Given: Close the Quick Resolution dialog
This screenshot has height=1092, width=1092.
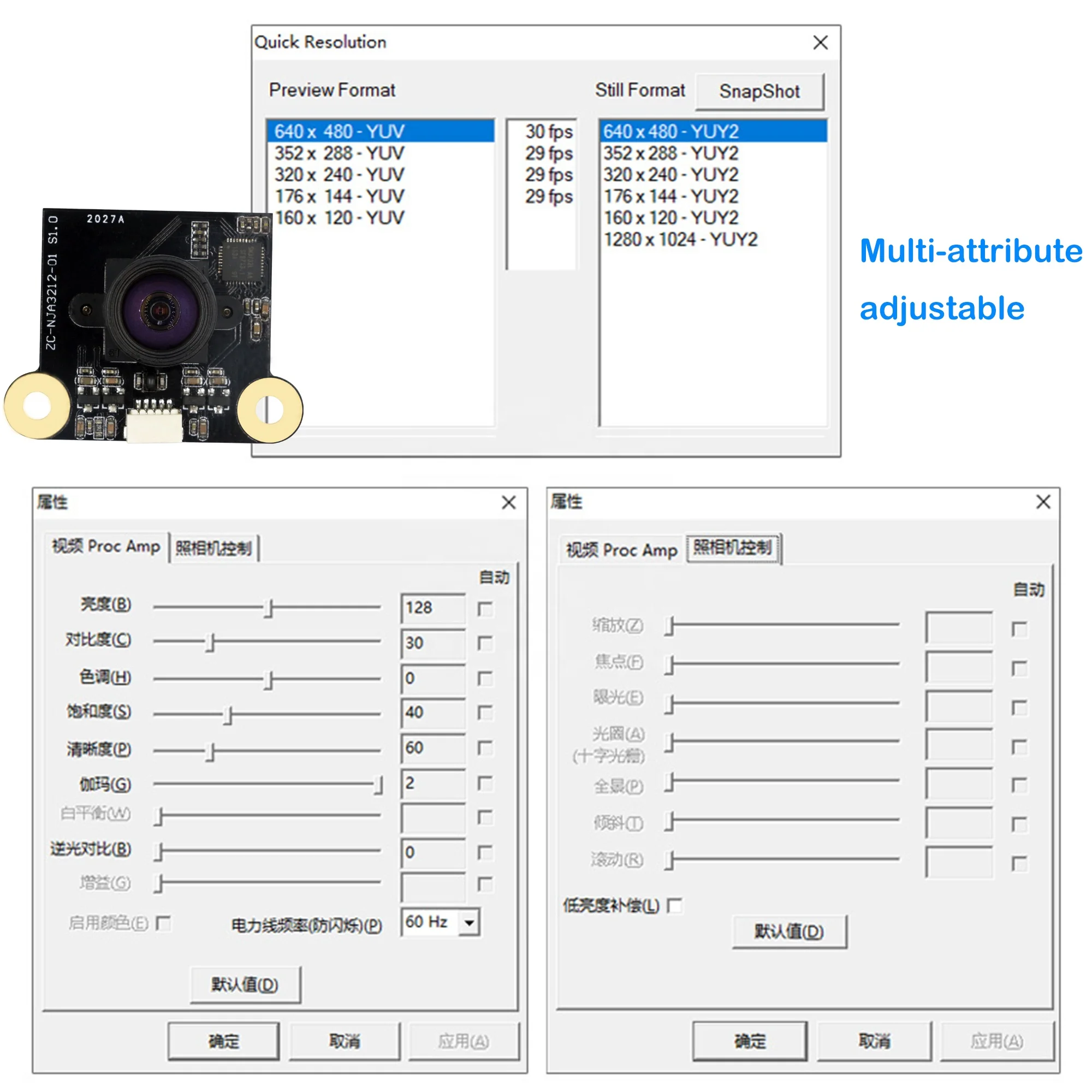Looking at the screenshot, I should 820,43.
